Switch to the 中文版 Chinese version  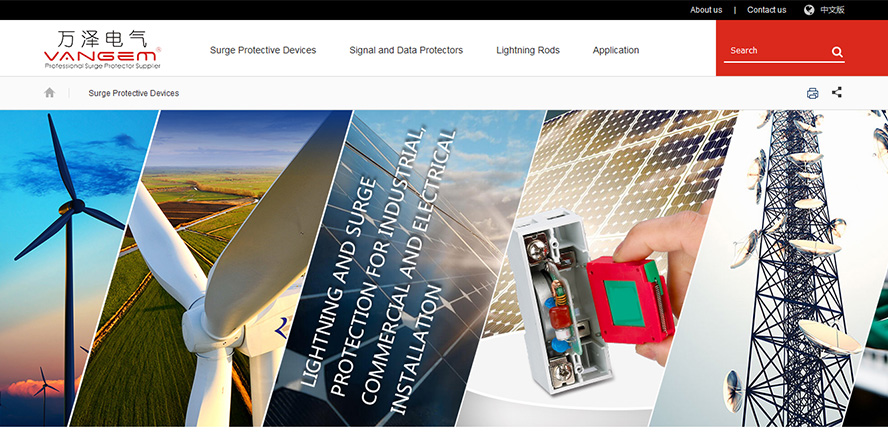tap(832, 10)
